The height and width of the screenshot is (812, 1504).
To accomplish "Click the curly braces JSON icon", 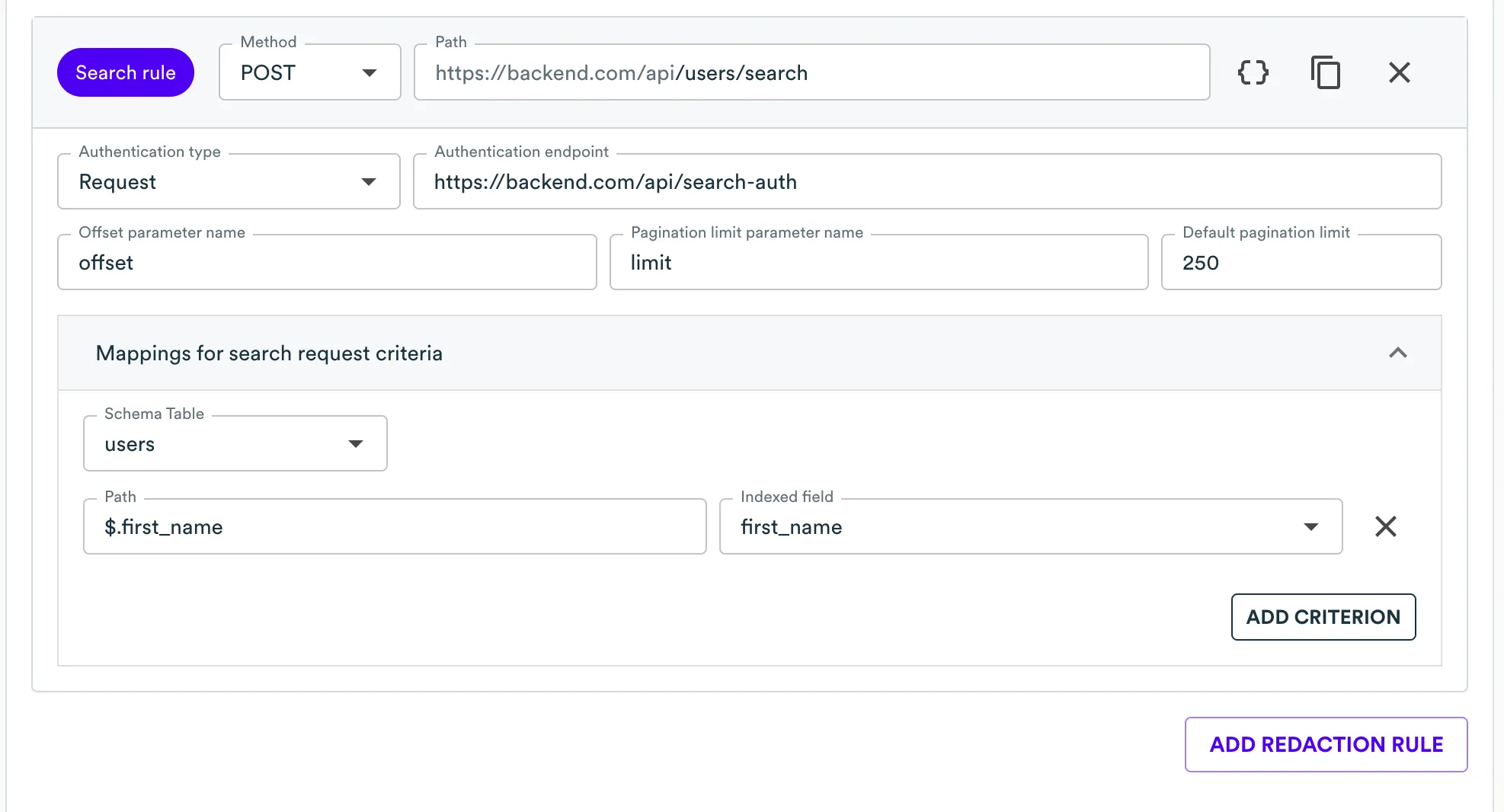I will 1253,72.
